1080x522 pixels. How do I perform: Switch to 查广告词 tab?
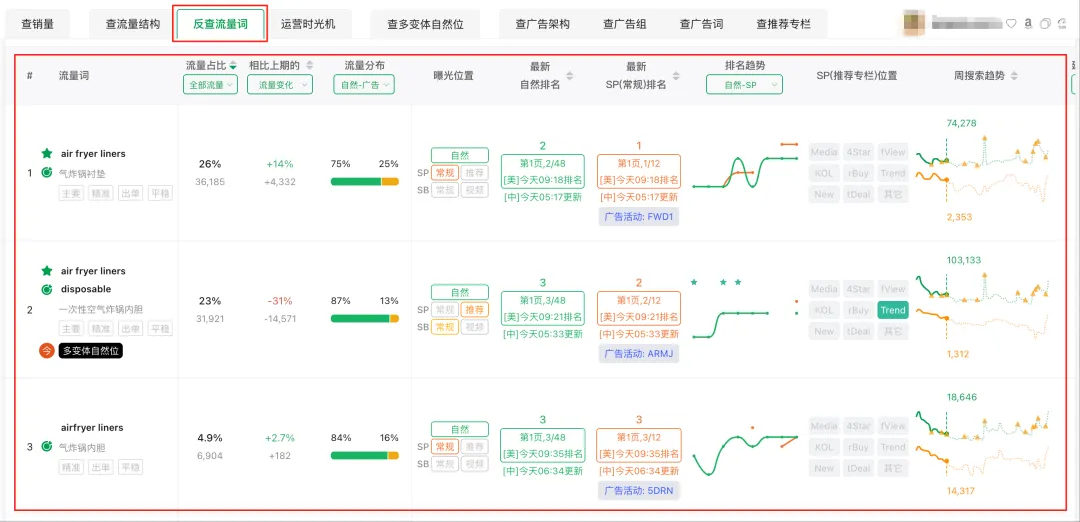[701, 24]
